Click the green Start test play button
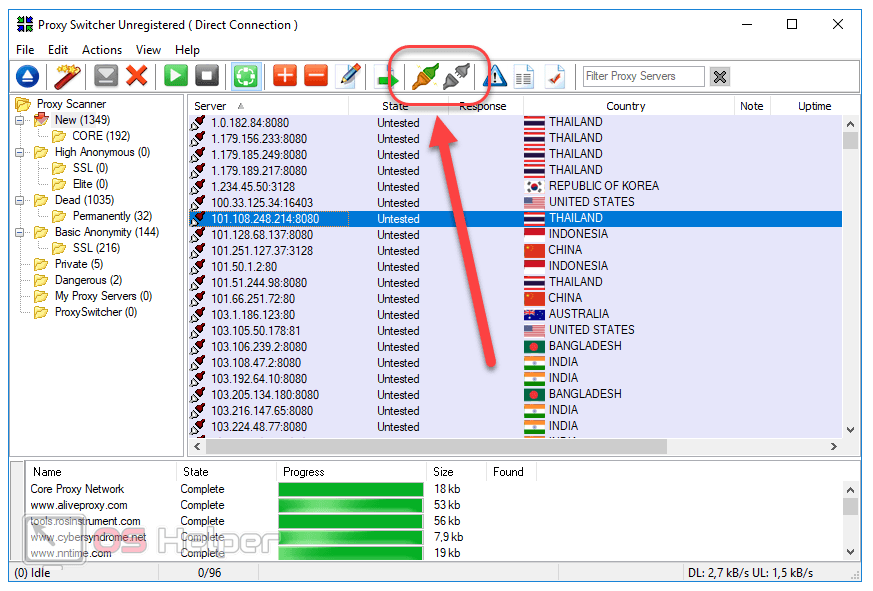Image resolution: width=873 pixels, height=591 pixels. tap(176, 76)
